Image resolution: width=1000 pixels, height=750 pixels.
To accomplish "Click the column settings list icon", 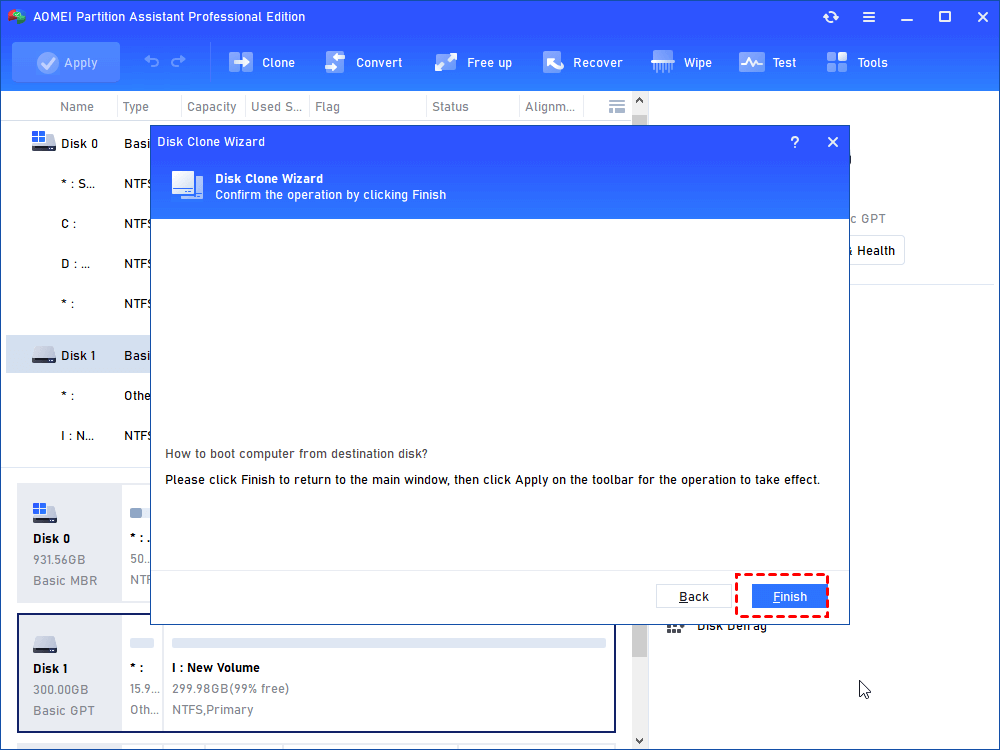I will 616,107.
